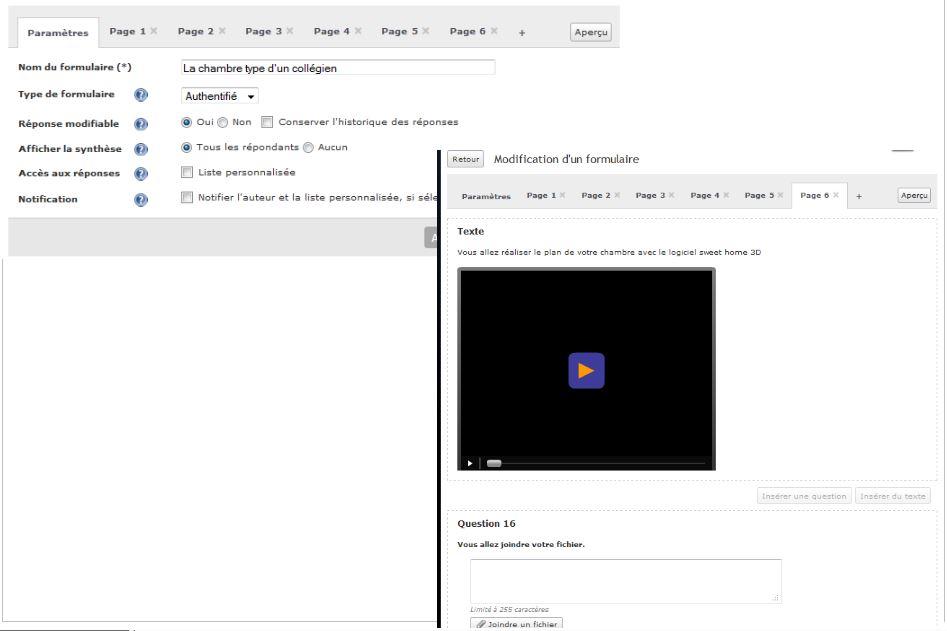Image resolution: width=947 pixels, height=631 pixels.
Task: Check the Liste personnalisée box
Action: pos(187,173)
